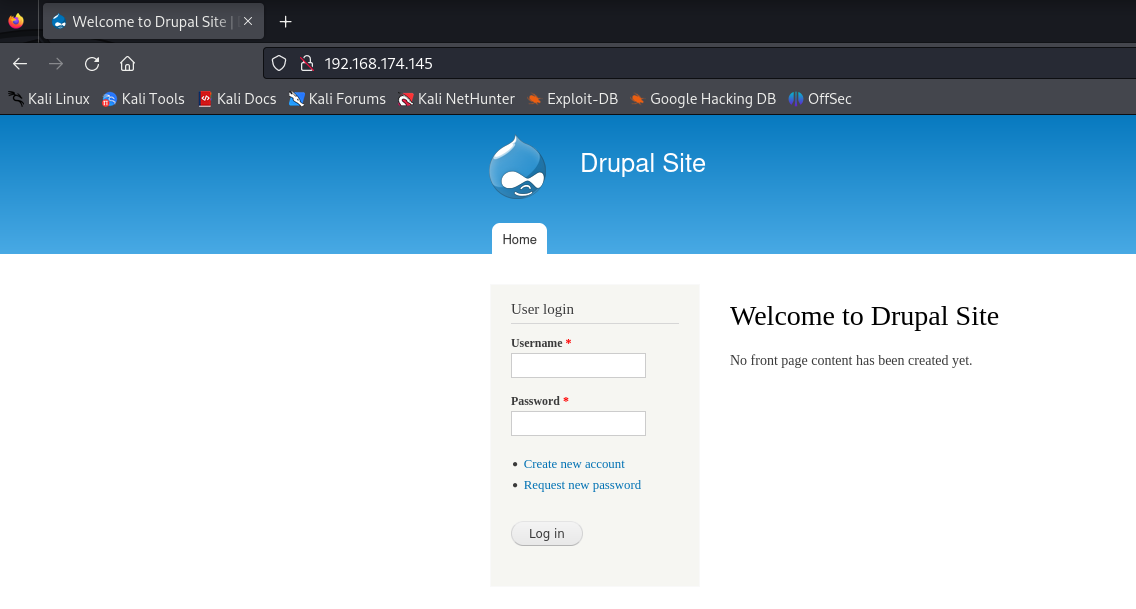
Task: Open the Kali NetHunter bookmark
Action: 456,99
